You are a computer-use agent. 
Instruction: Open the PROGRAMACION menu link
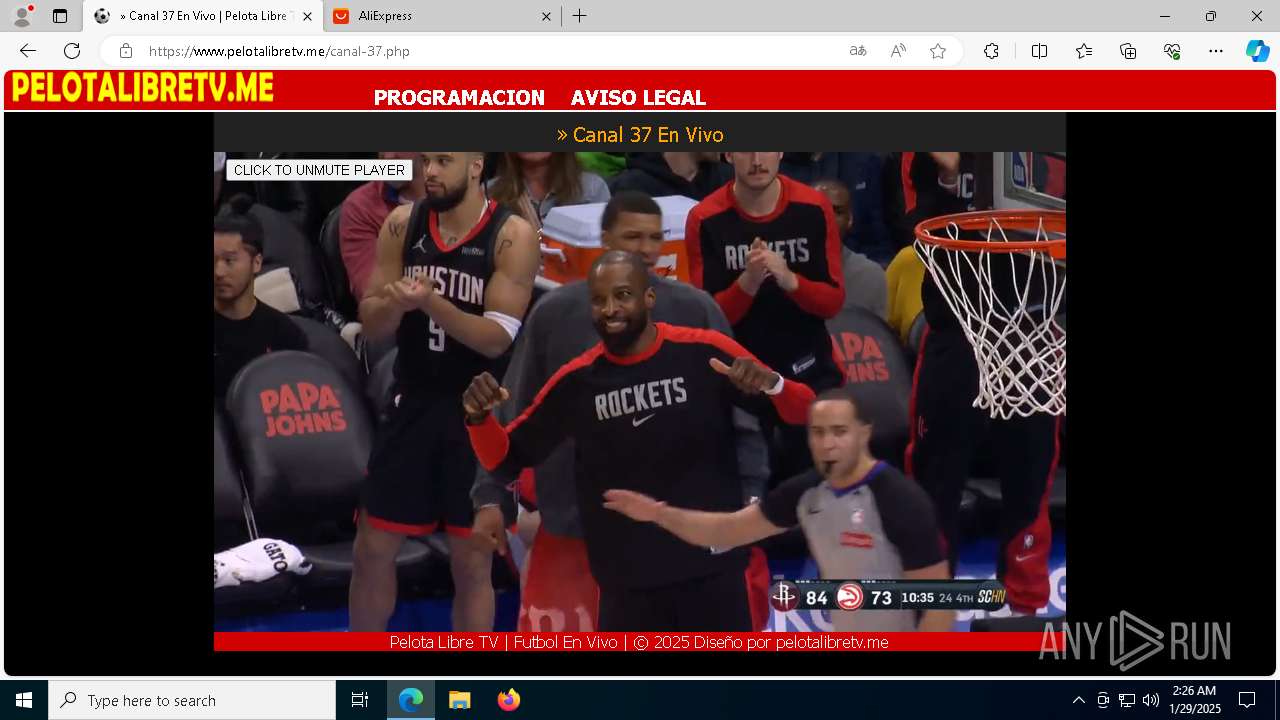pos(459,98)
